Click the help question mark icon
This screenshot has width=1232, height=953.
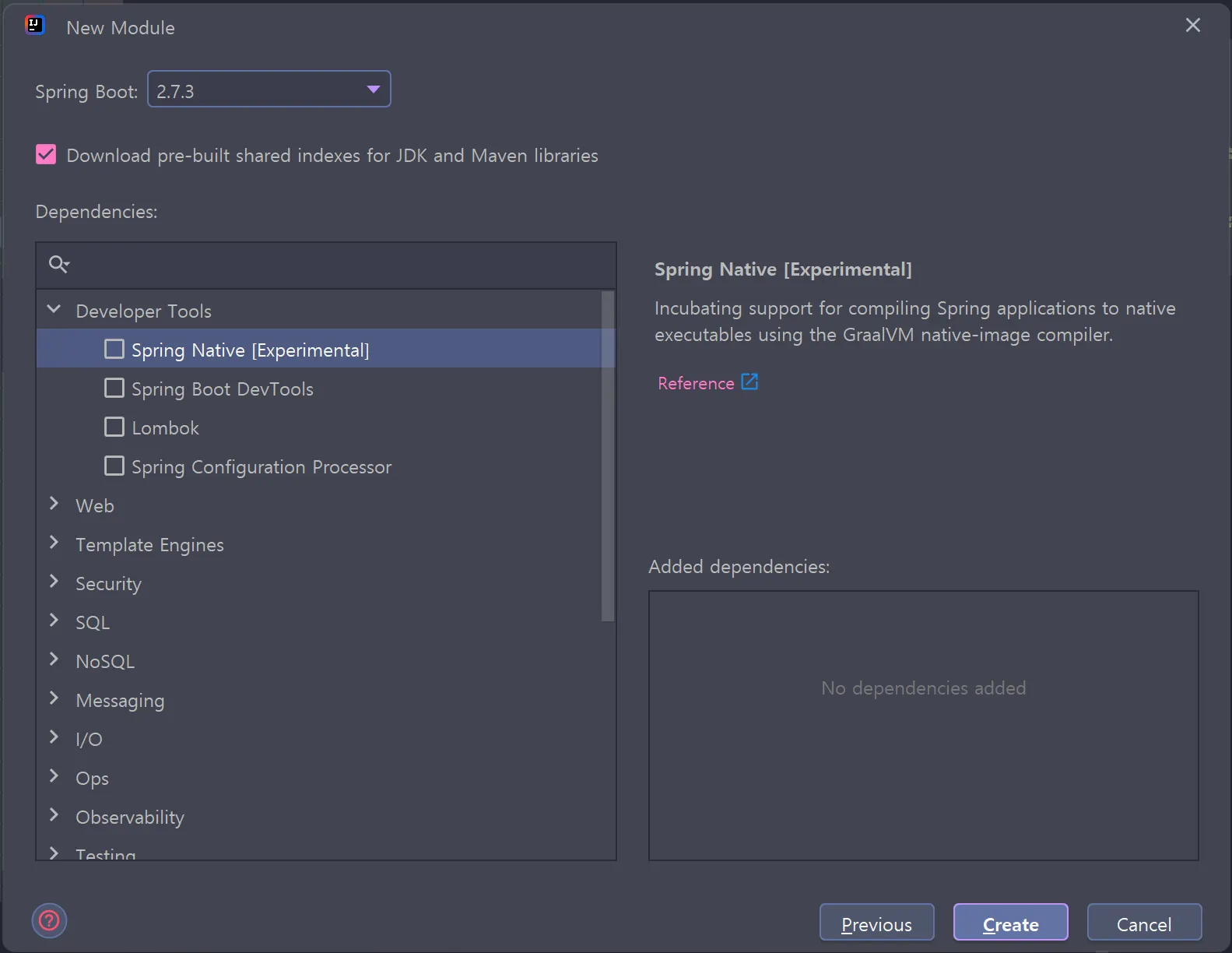click(49, 921)
